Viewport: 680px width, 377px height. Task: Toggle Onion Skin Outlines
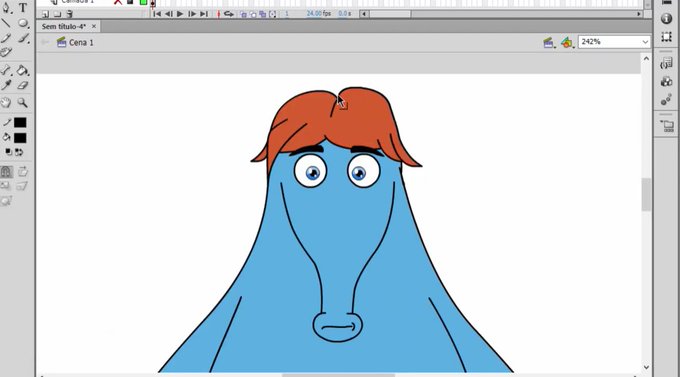[x=253, y=14]
